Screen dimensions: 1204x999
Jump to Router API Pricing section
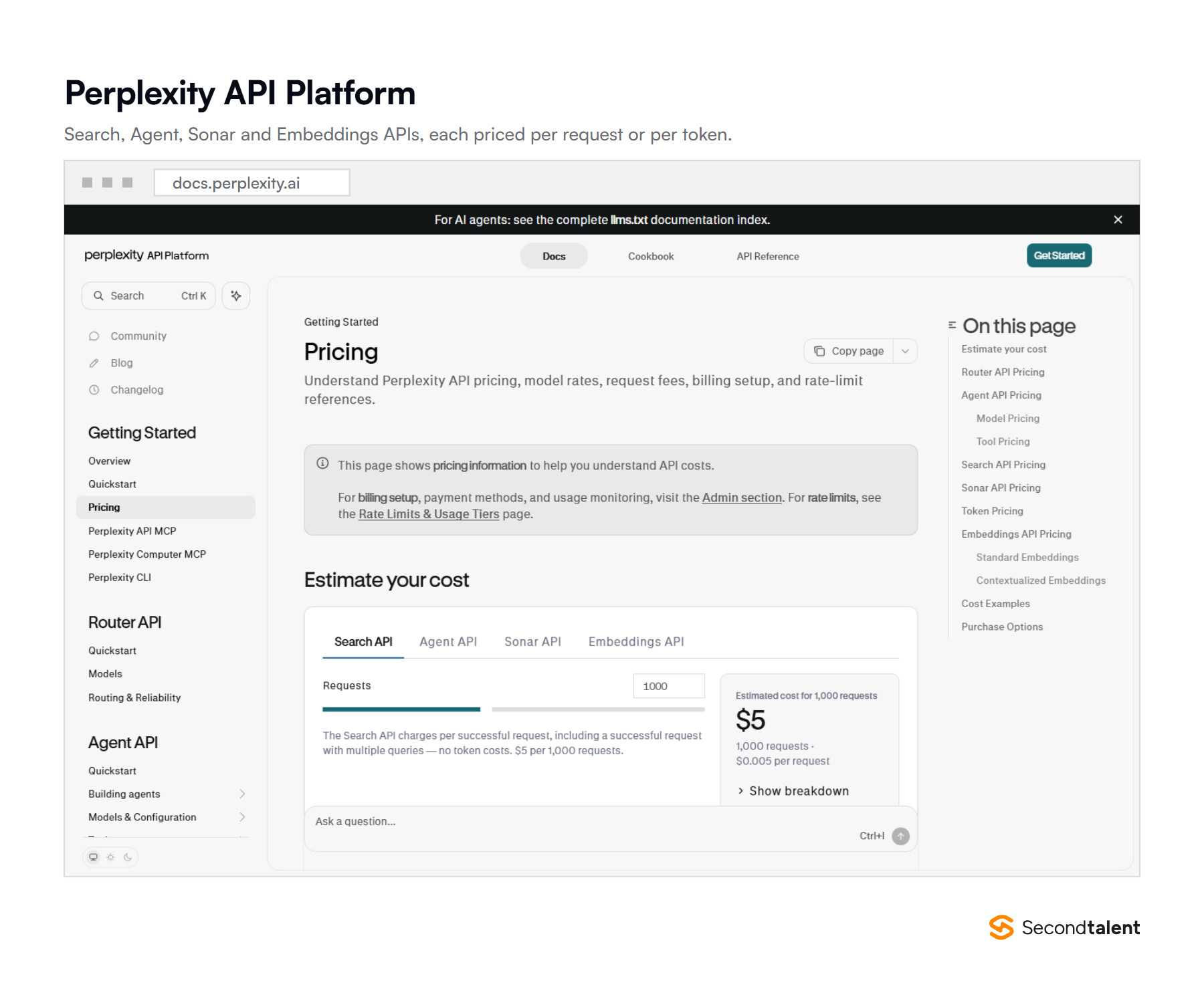pos(1003,372)
